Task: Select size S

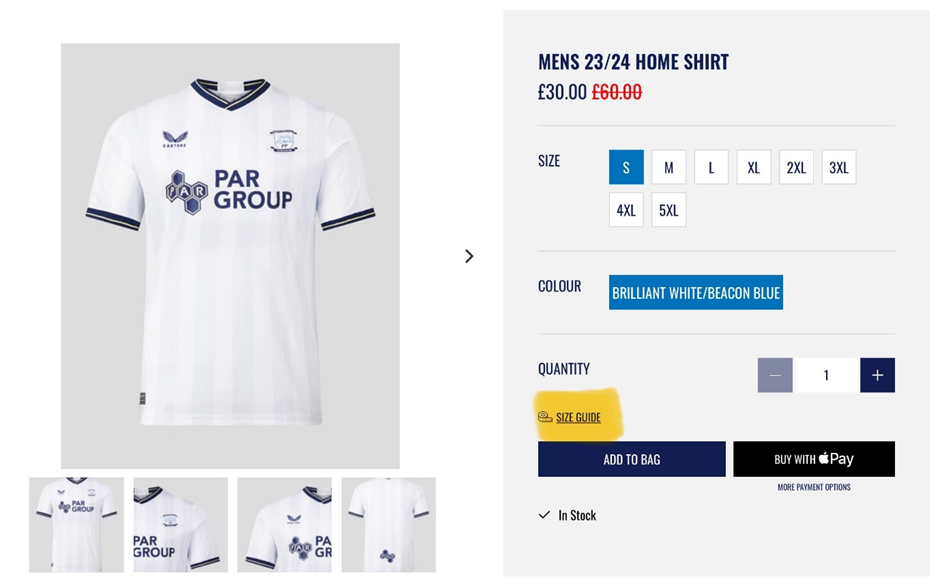Action: coord(626,167)
